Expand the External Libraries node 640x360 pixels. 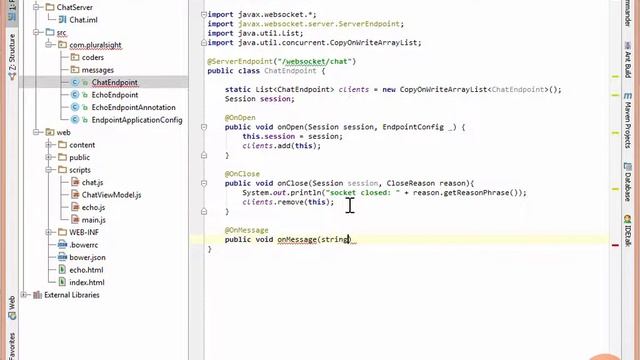click(x=24, y=295)
